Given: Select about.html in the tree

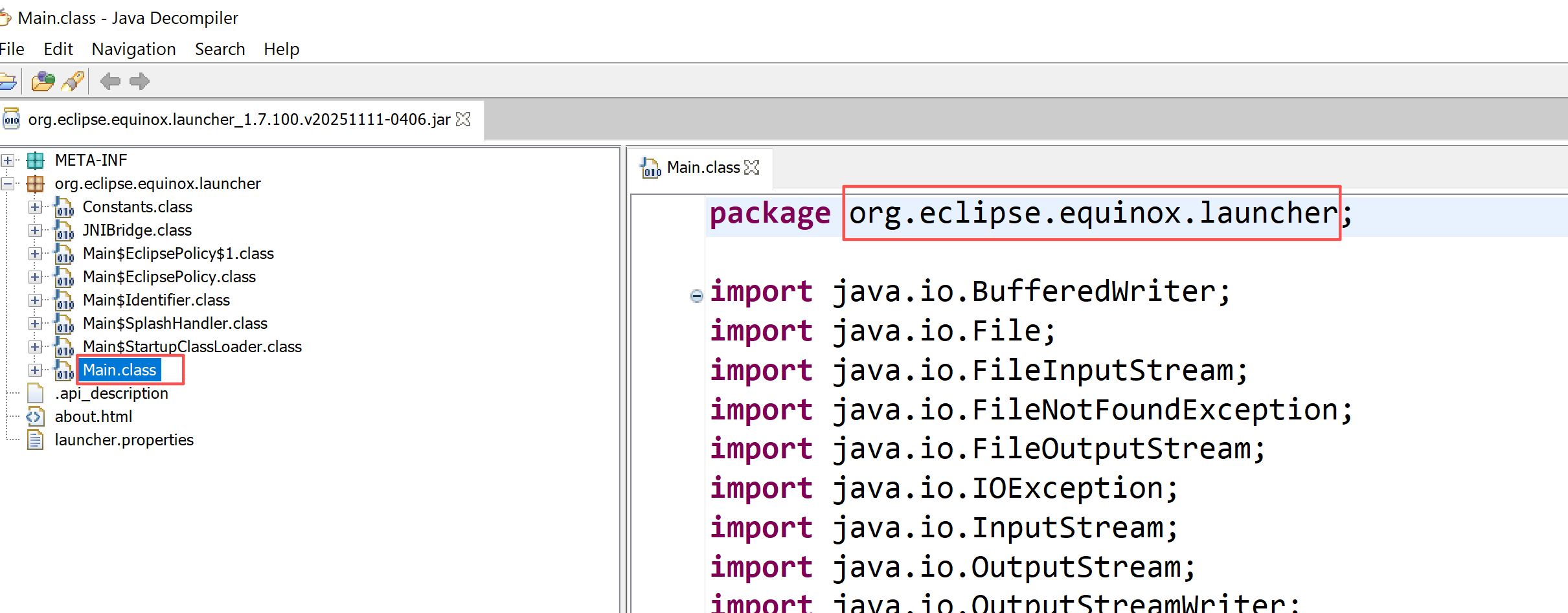Looking at the screenshot, I should tap(93, 417).
